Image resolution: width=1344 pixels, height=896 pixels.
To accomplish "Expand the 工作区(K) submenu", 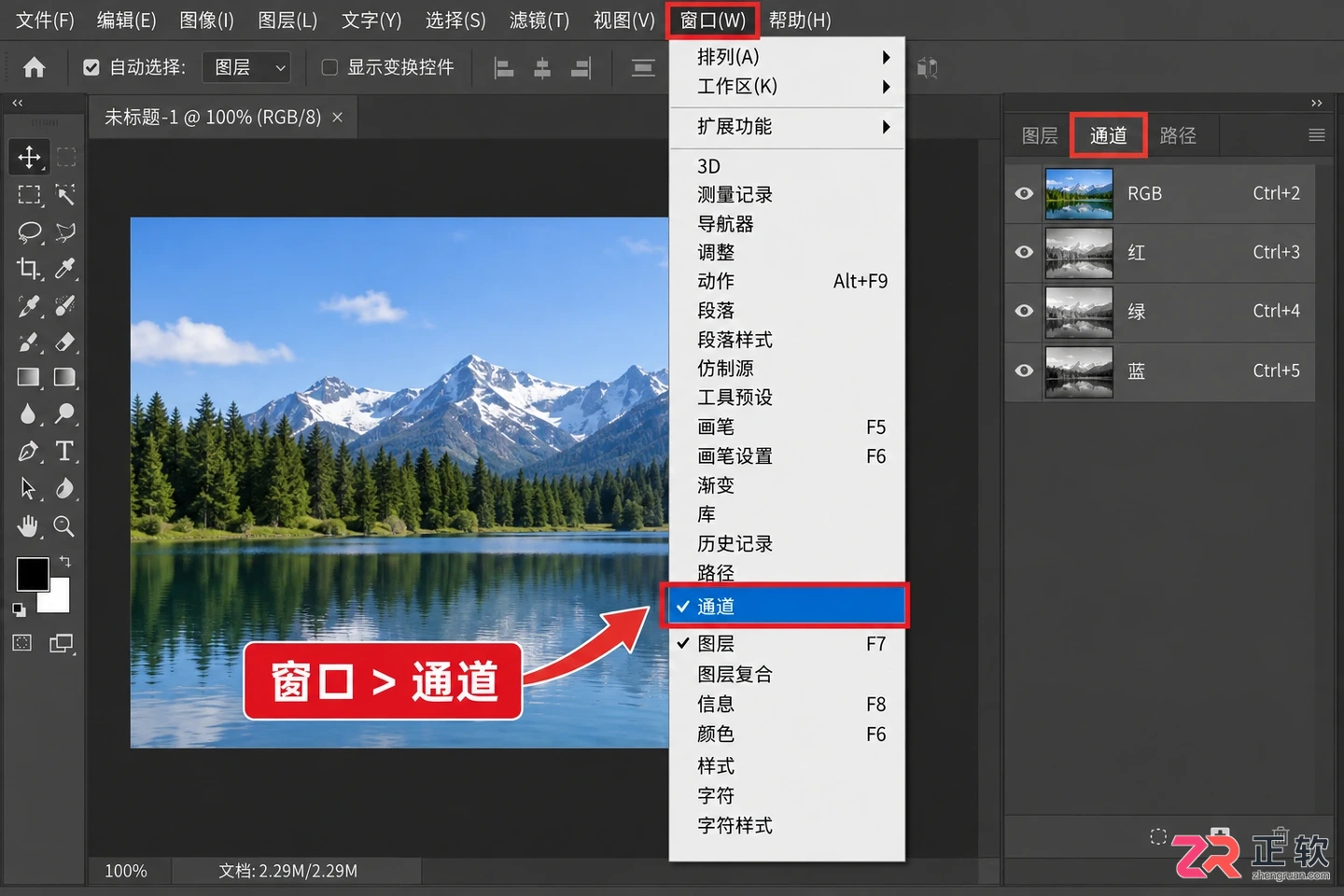I will [x=787, y=87].
